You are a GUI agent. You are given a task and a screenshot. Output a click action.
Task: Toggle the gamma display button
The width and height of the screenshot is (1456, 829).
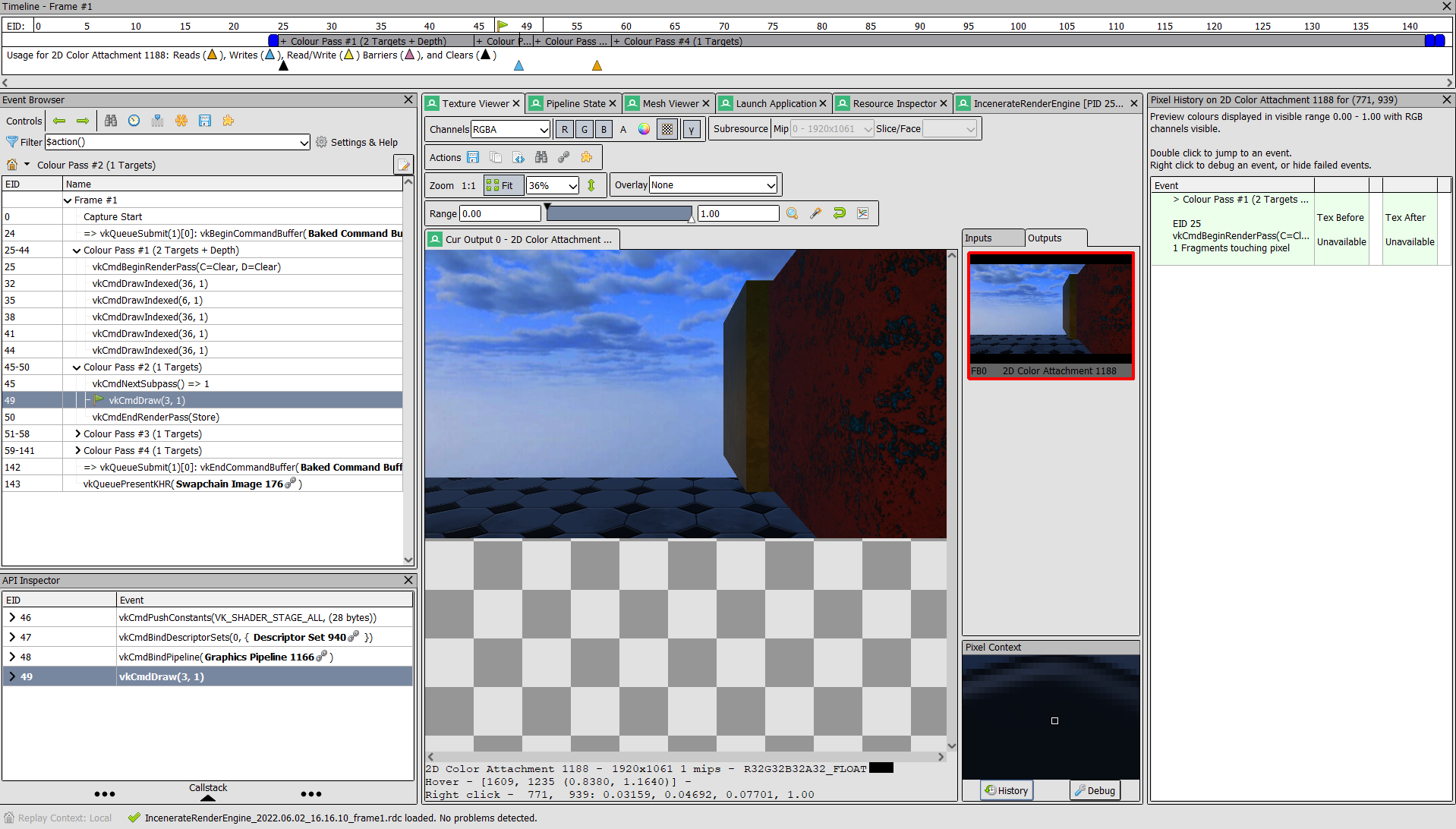[x=692, y=129]
